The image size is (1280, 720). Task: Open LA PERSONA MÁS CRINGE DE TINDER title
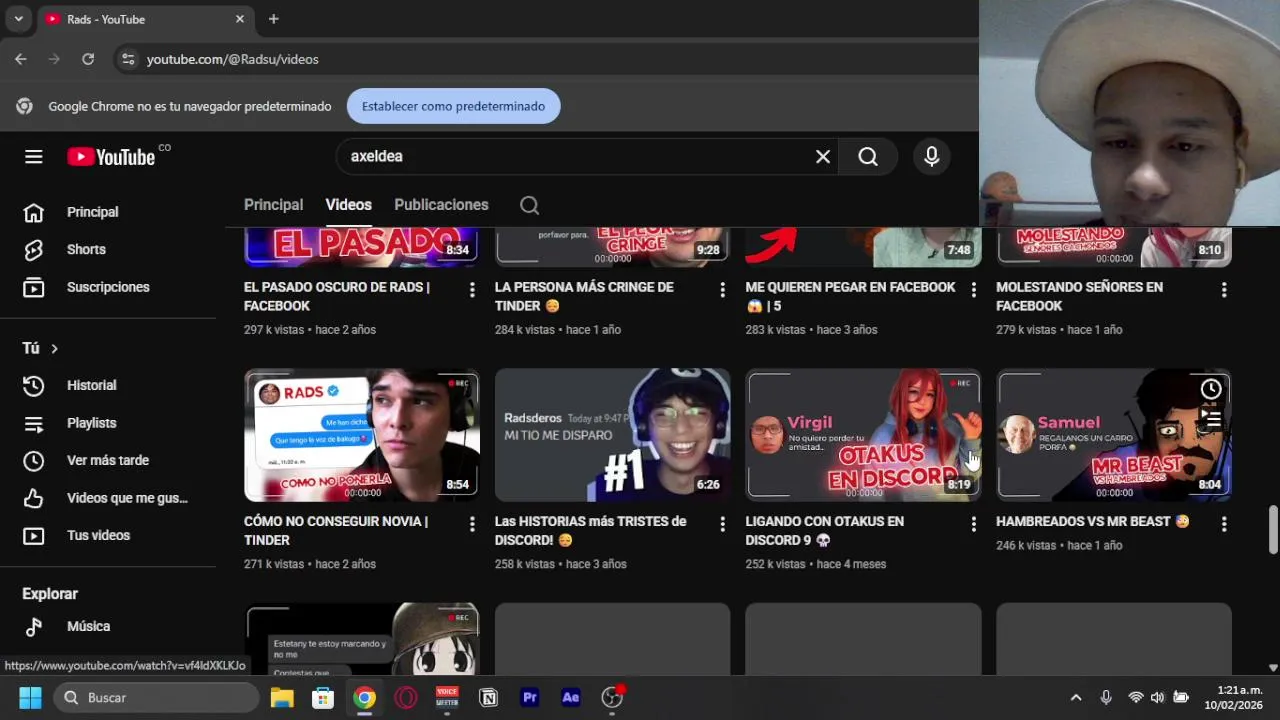[x=584, y=297]
